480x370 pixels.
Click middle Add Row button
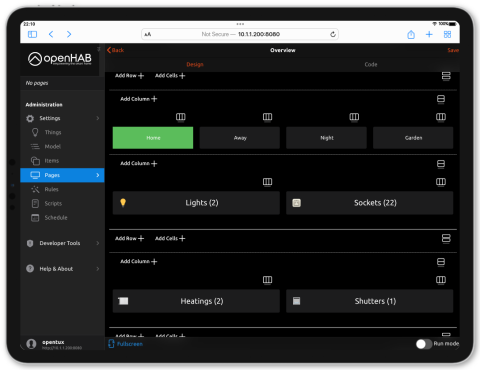(x=129, y=238)
